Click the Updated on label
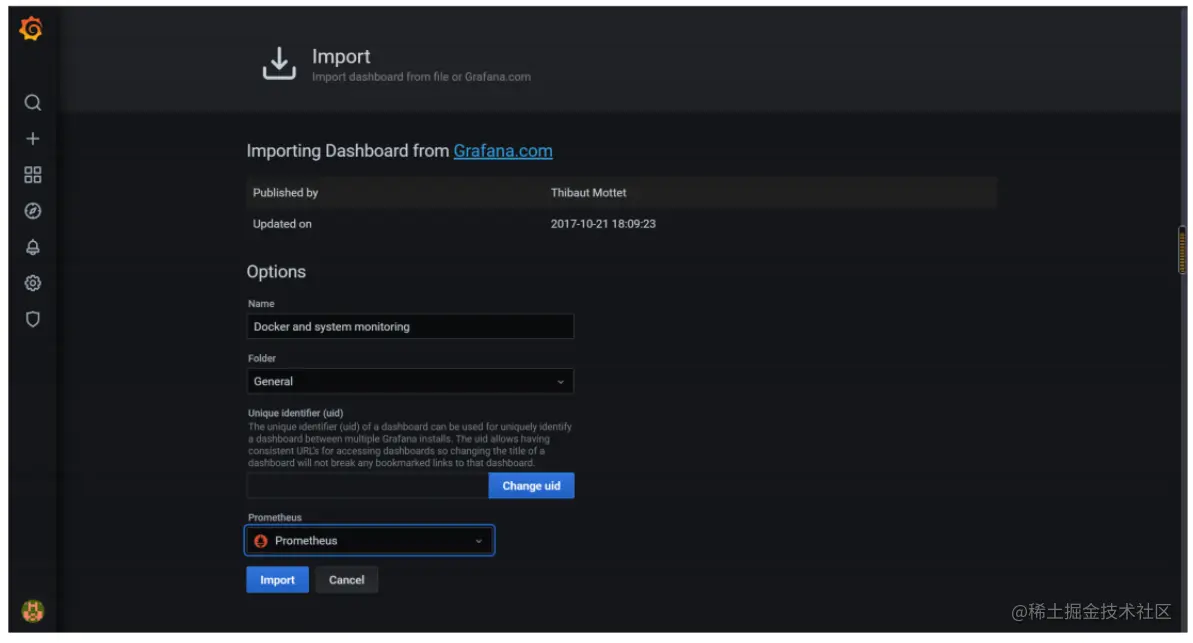 point(282,224)
